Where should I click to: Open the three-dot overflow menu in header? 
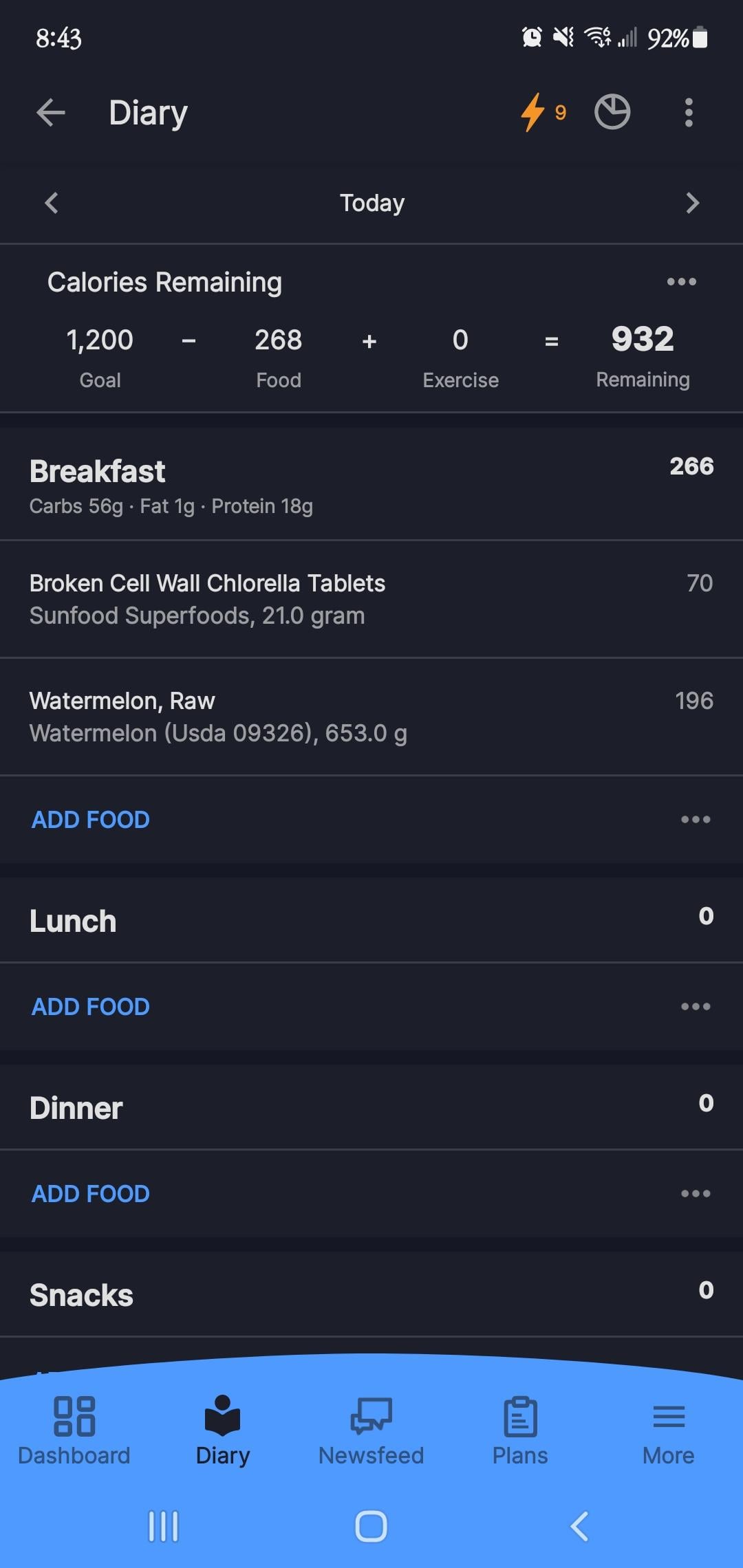689,113
